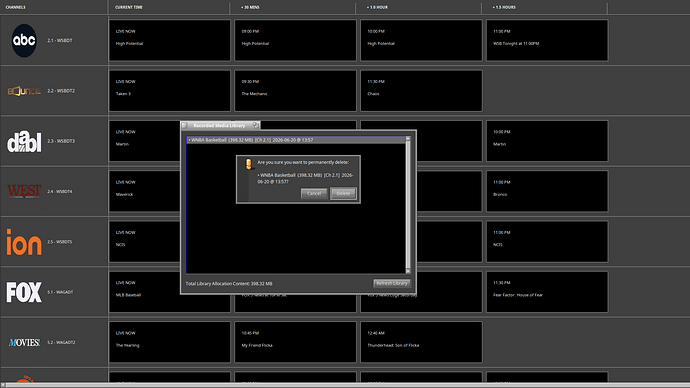Click the + 1.0 HOUR column header
690x388 pixels.
[x=377, y=7]
